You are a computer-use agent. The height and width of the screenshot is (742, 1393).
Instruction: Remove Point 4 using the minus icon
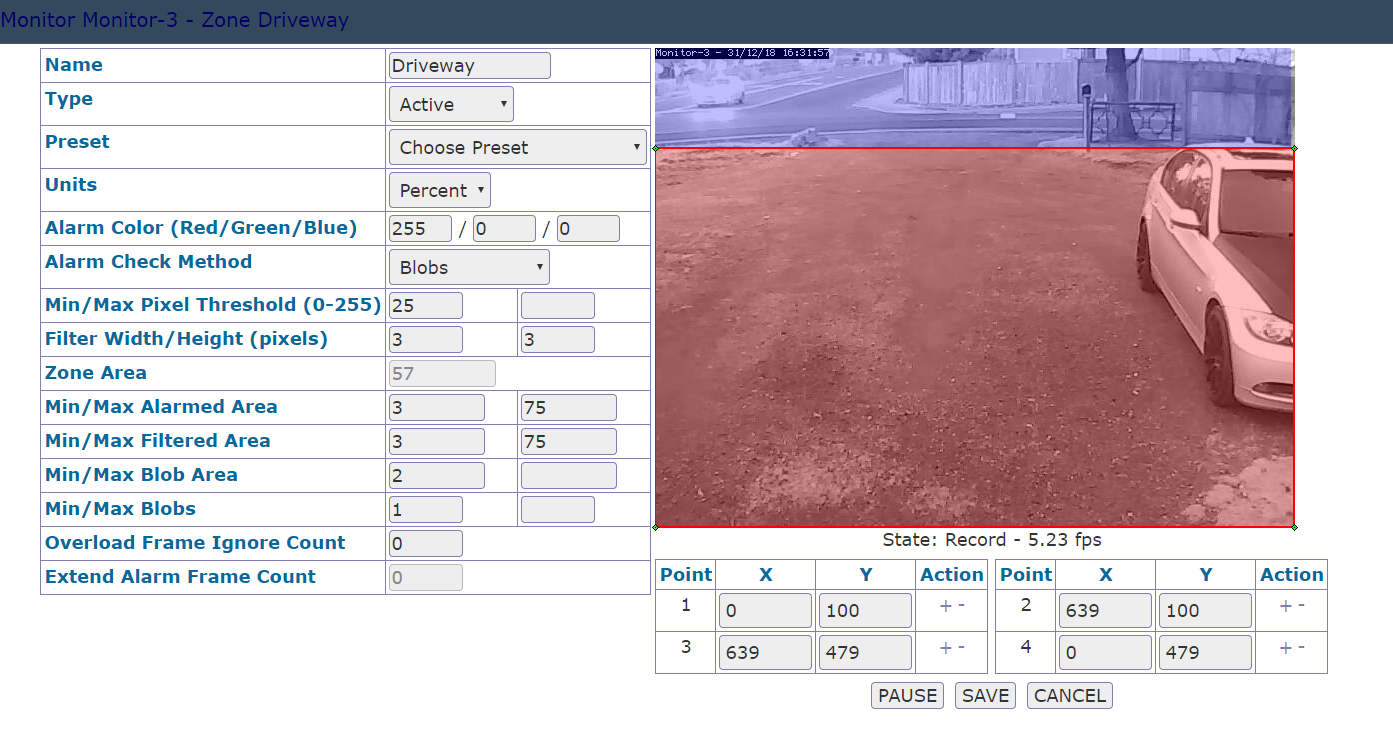coord(1299,648)
